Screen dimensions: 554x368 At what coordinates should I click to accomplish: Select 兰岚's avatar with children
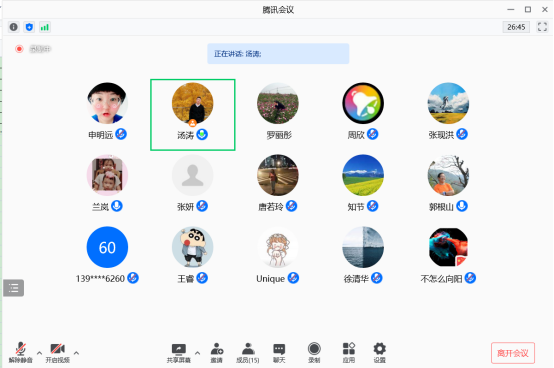pyautogui.click(x=107, y=175)
